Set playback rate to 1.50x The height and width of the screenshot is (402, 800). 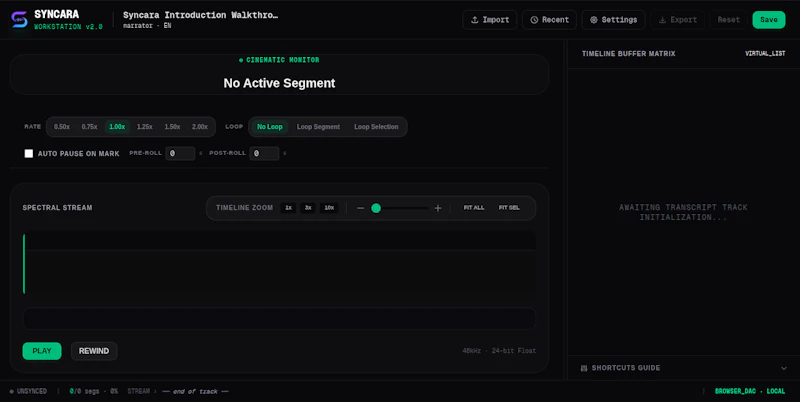[172, 127]
